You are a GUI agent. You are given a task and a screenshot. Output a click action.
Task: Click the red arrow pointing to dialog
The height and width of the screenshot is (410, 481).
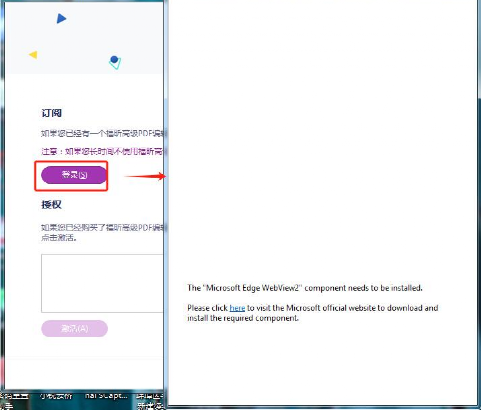(145, 176)
